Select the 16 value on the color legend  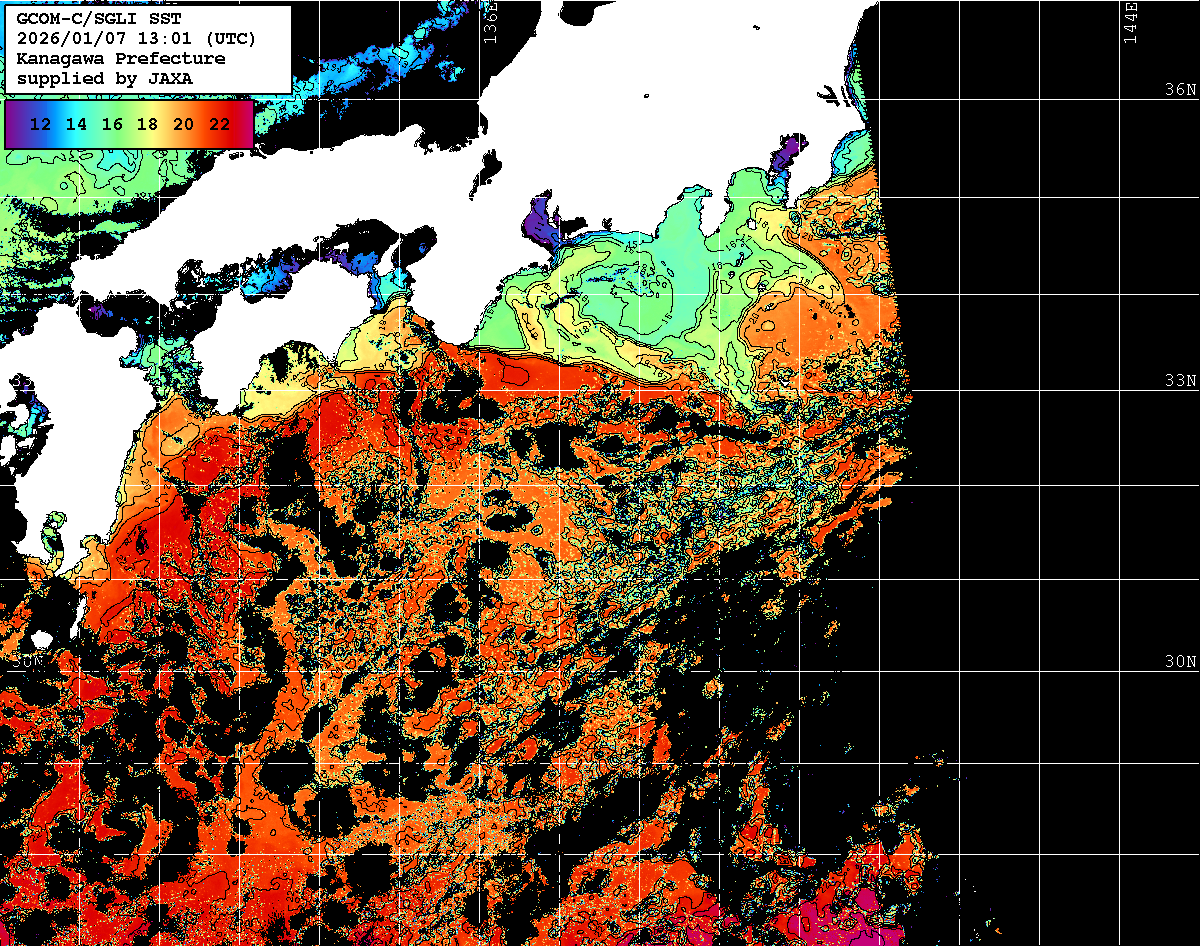(112, 124)
